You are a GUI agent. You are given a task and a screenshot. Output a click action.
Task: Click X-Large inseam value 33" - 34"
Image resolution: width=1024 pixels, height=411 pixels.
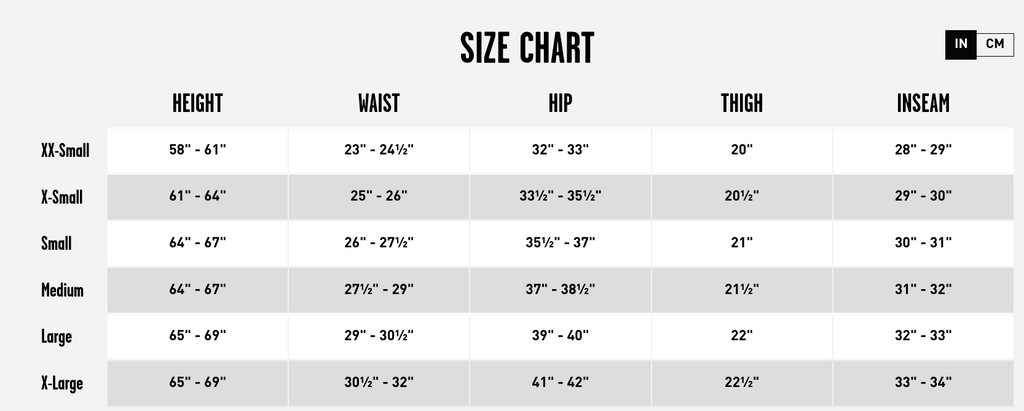(x=924, y=383)
